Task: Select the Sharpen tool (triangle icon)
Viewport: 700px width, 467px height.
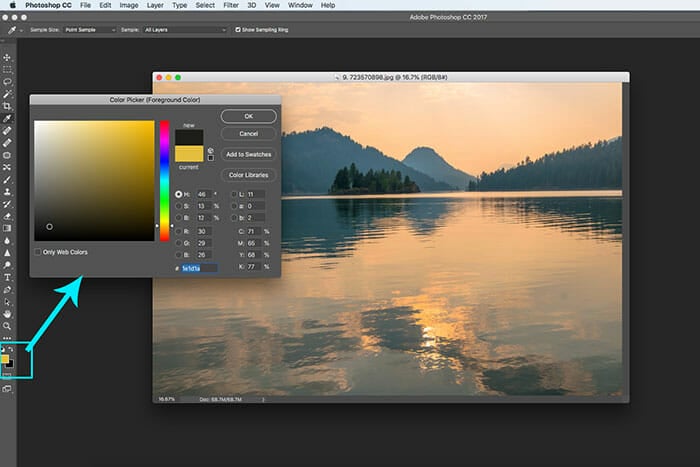Action: click(x=7, y=253)
